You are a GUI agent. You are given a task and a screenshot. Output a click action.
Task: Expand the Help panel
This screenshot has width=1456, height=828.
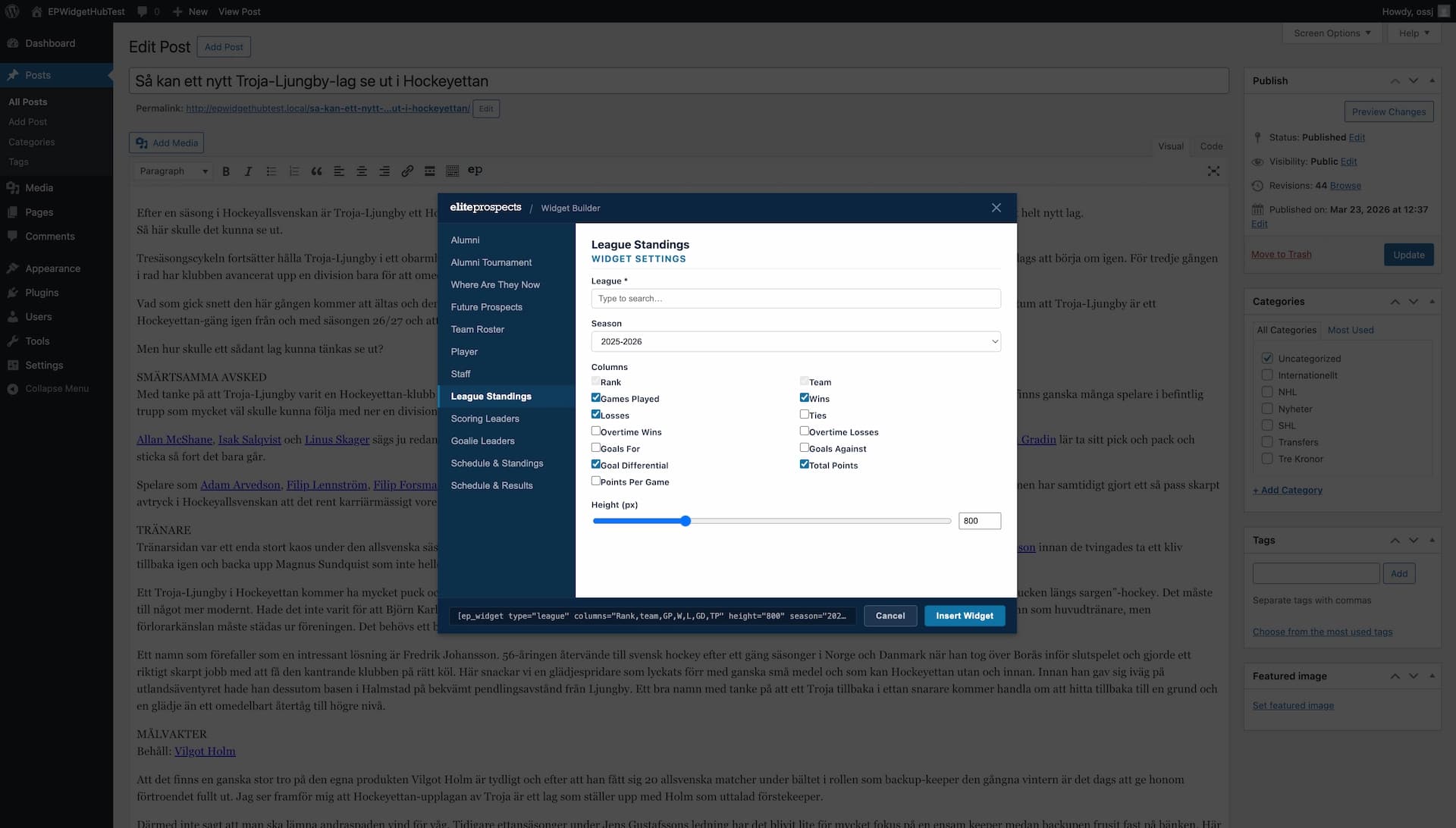click(1414, 33)
